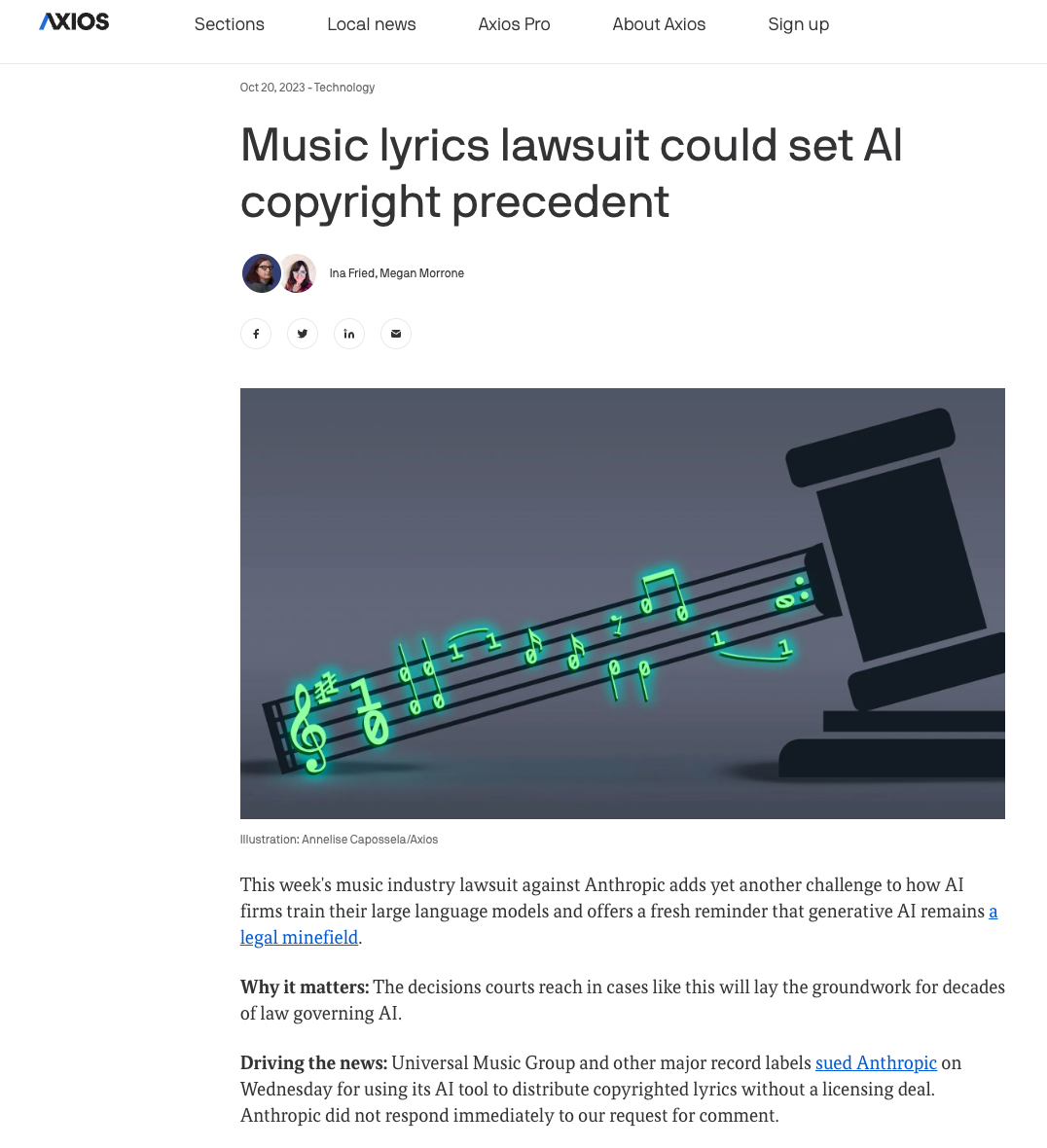Click Megan Morrone's author avatar
This screenshot has height=1148, width=1047.
click(298, 273)
